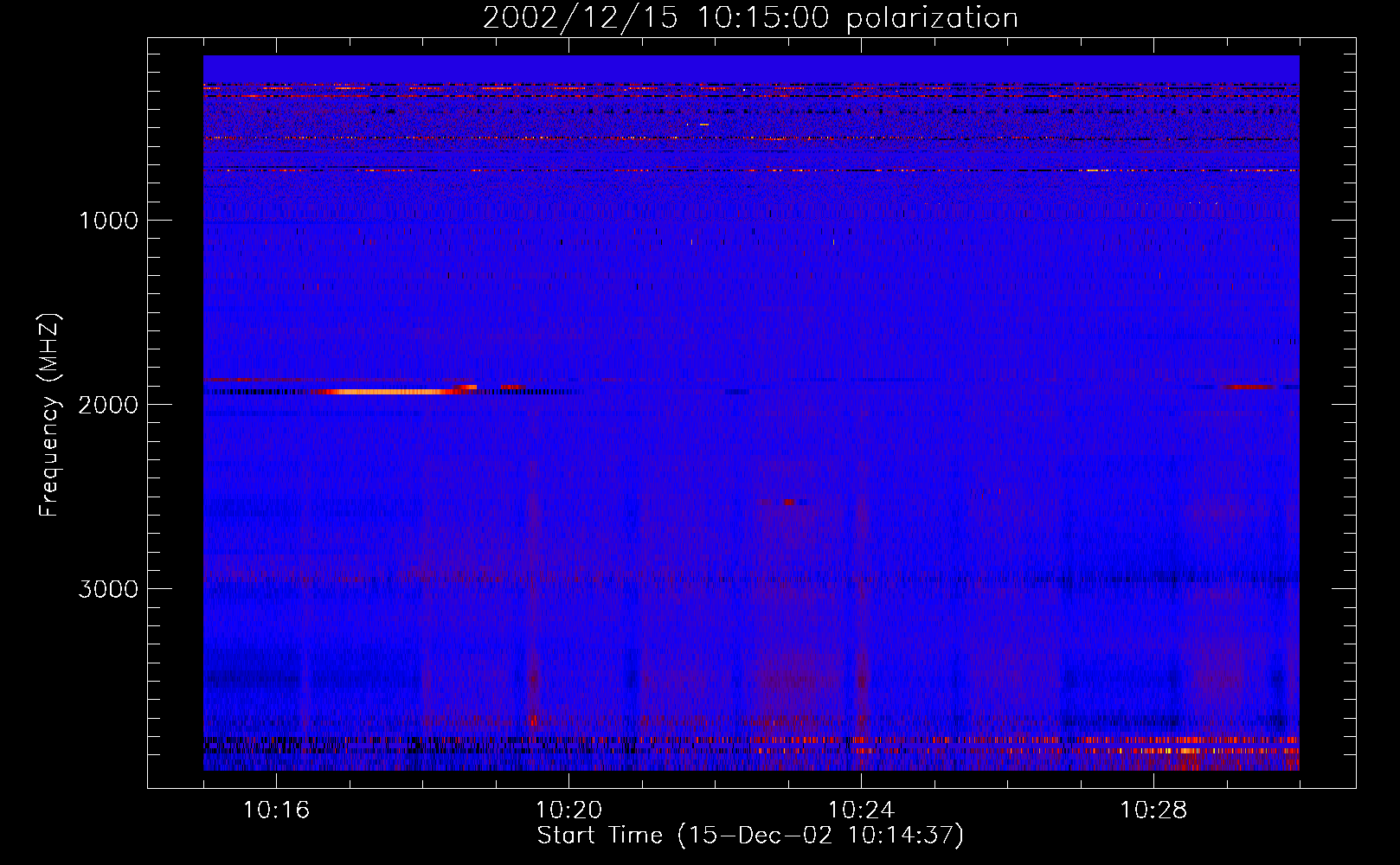The width and height of the screenshot is (1400, 865).
Task: Click the 1000 frequency tick label
Action: coord(108,221)
